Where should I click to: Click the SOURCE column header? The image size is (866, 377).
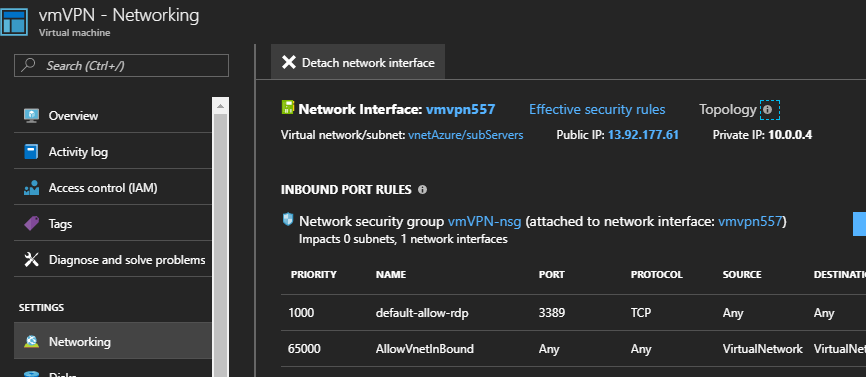(742, 274)
